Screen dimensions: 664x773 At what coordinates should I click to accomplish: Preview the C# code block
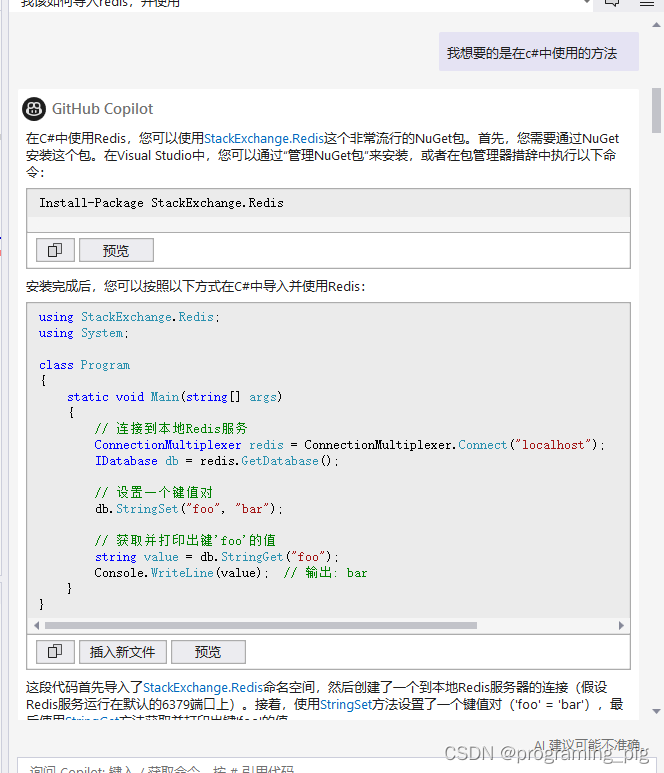coord(208,652)
